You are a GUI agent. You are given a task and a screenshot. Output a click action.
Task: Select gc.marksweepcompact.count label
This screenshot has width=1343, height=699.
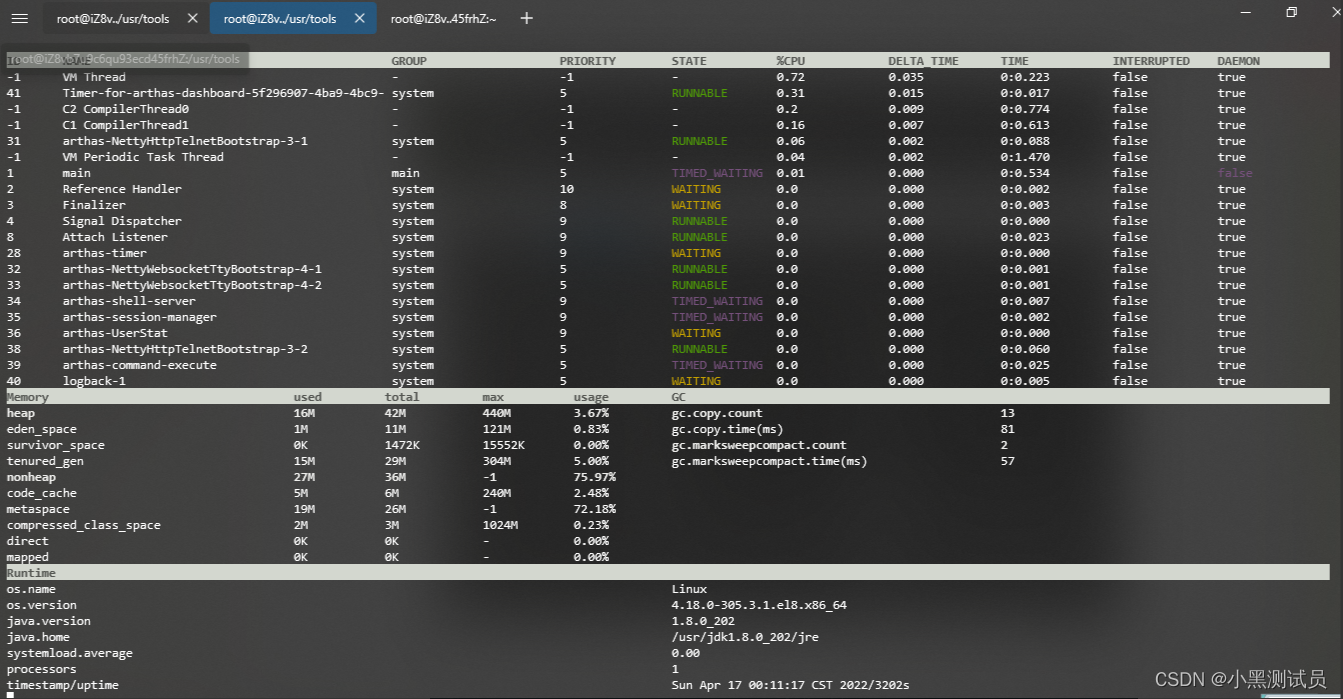pyautogui.click(x=759, y=445)
